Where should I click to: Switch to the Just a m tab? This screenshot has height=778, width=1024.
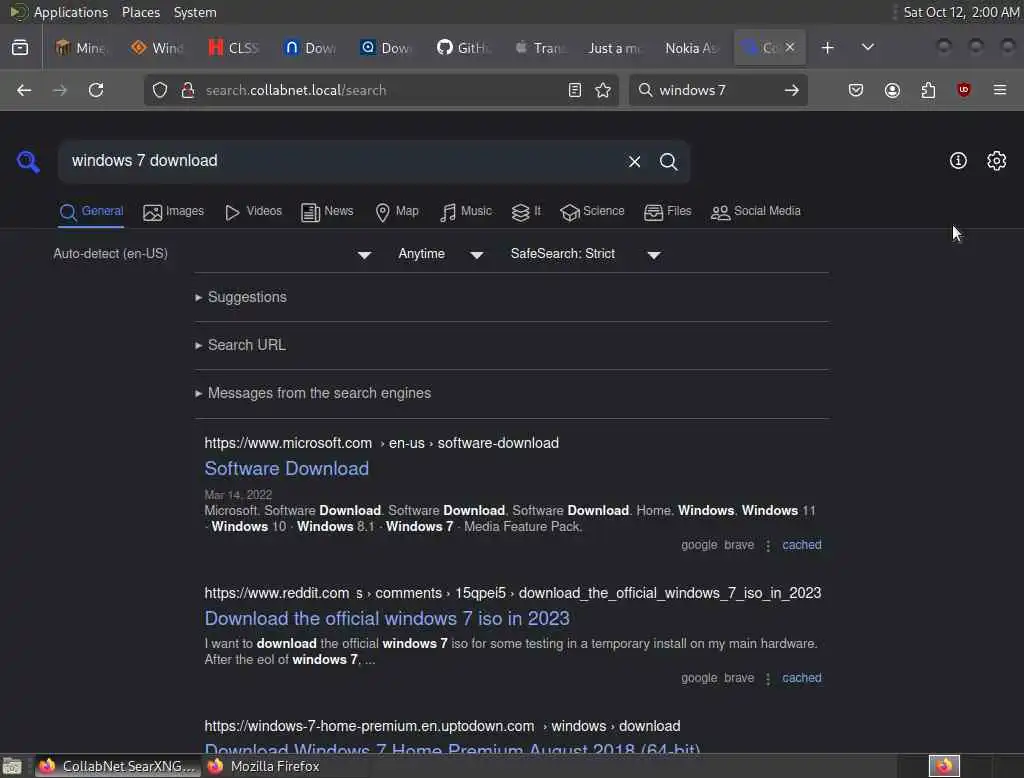(x=614, y=48)
